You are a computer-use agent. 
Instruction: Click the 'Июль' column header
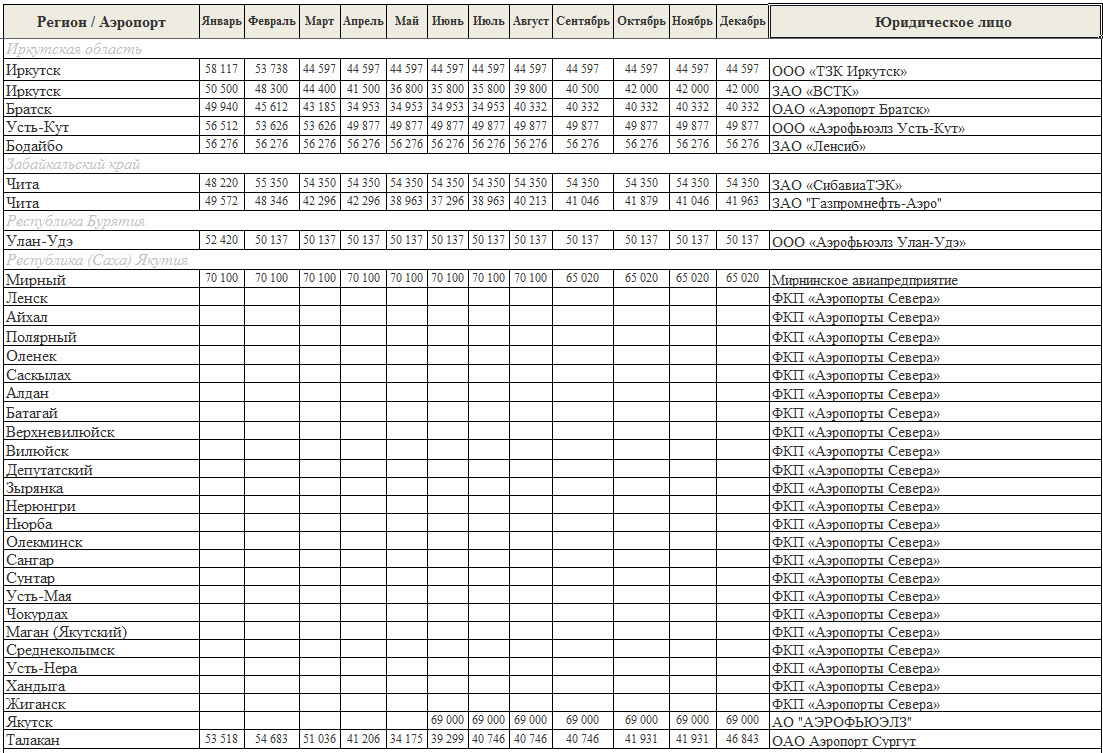(x=488, y=22)
